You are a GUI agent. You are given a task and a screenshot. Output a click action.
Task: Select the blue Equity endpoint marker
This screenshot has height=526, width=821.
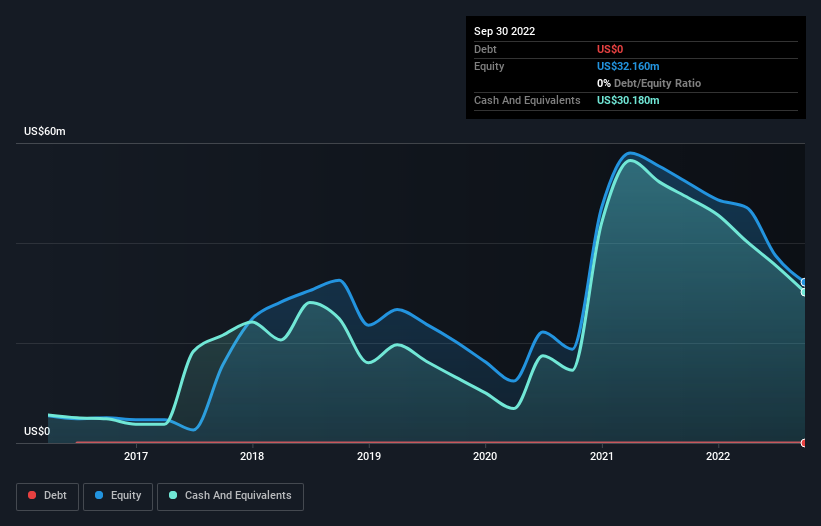(x=804, y=283)
